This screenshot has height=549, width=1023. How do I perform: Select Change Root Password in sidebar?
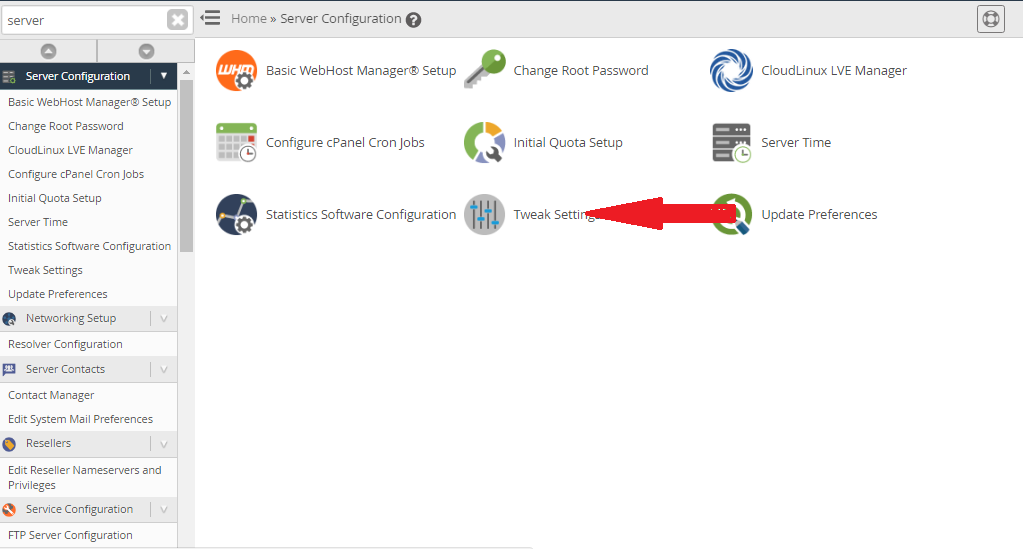pos(65,126)
